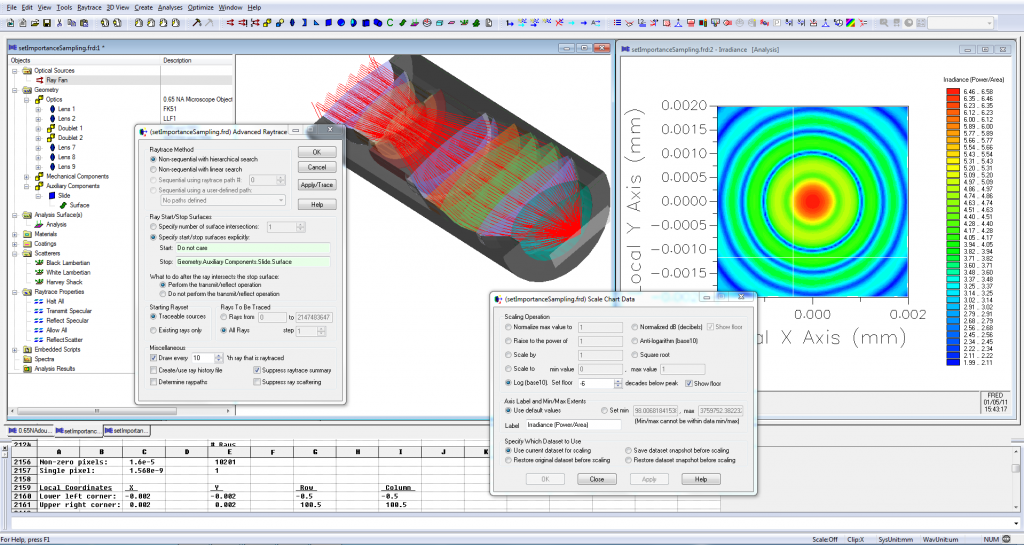Image resolution: width=1024 pixels, height=545 pixels.
Task: Click the axis Label text field
Action: point(574,424)
